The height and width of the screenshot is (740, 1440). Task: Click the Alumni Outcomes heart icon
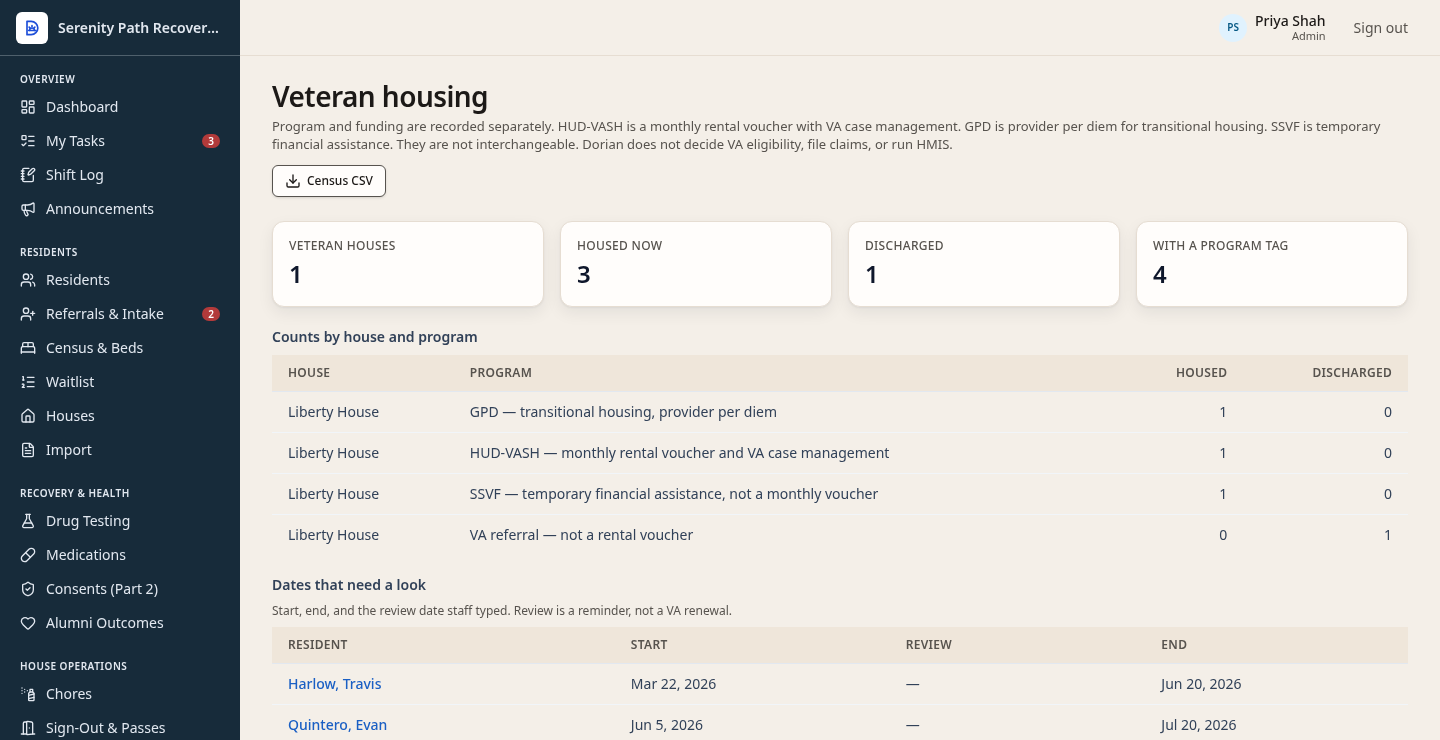point(28,623)
